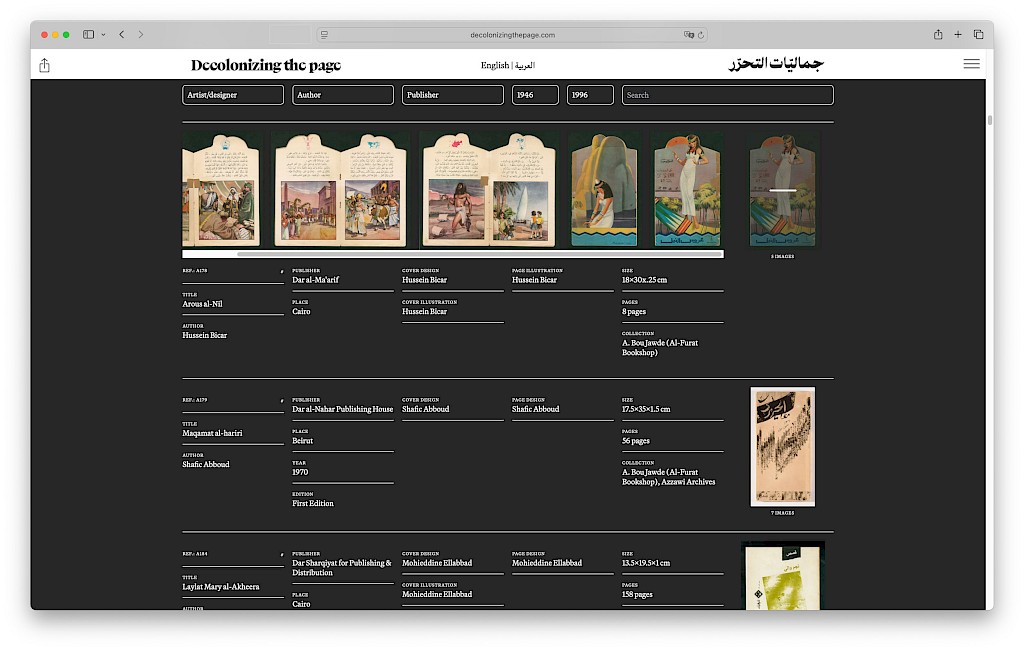Click the reload page icon in the address bar
Image resolution: width=1024 pixels, height=650 pixels.
tap(701, 35)
